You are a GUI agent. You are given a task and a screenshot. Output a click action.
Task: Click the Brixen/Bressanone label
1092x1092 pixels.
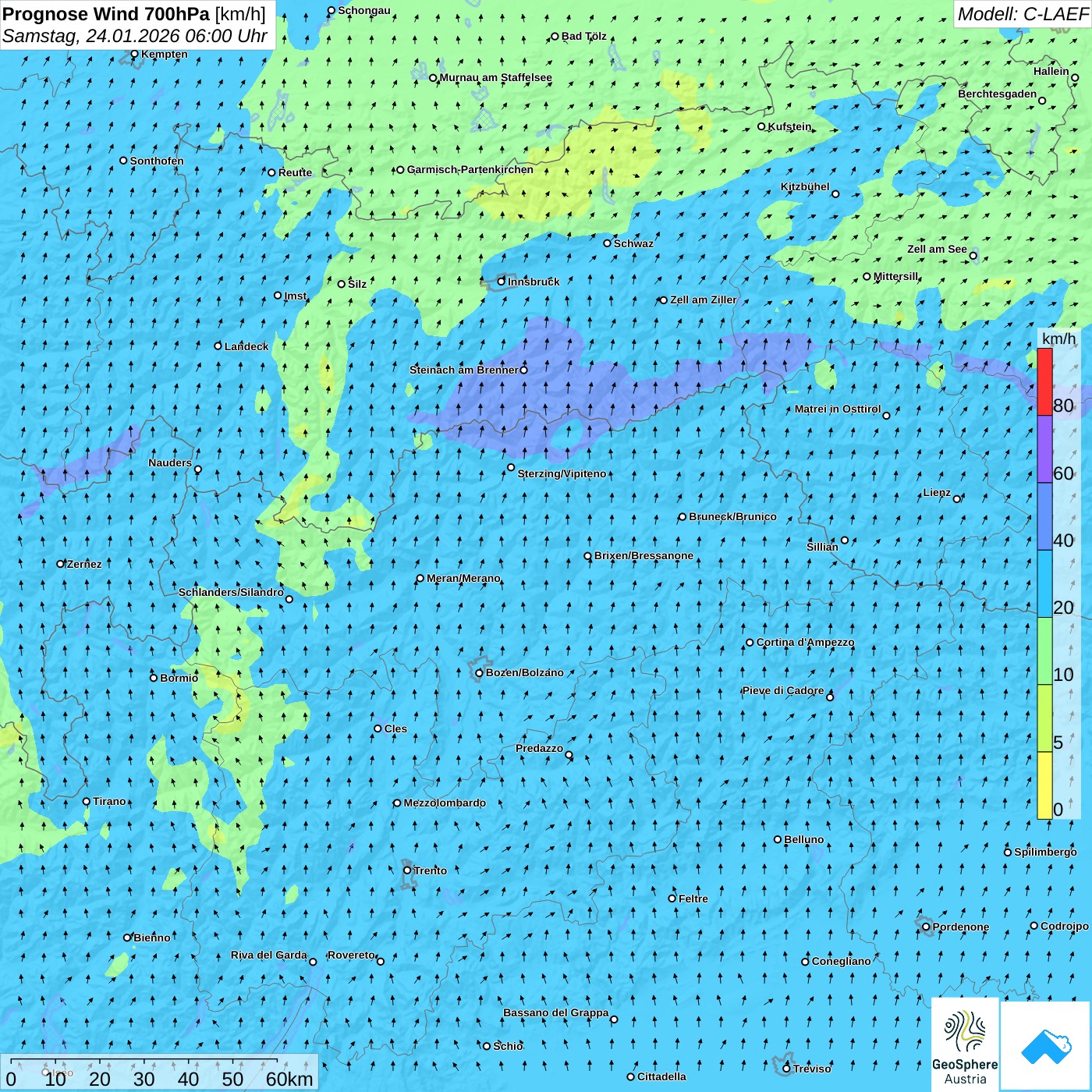[x=643, y=555]
